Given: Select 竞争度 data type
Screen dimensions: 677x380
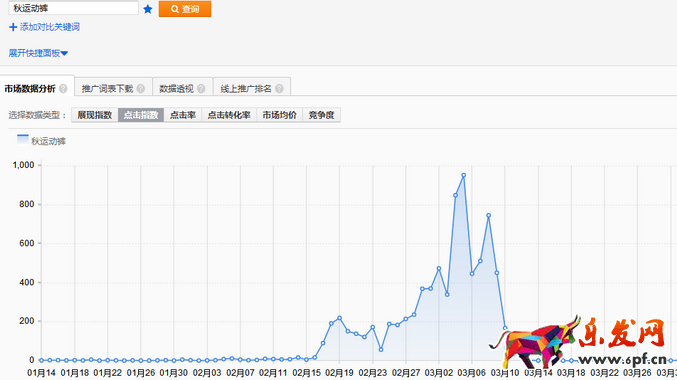Looking at the screenshot, I should (x=321, y=115).
